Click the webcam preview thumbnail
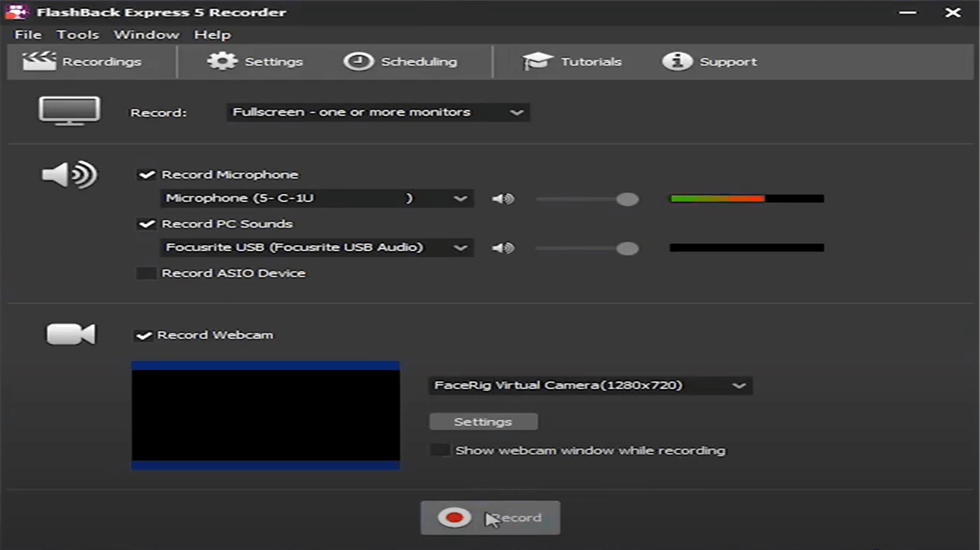980x550 pixels. click(x=266, y=415)
